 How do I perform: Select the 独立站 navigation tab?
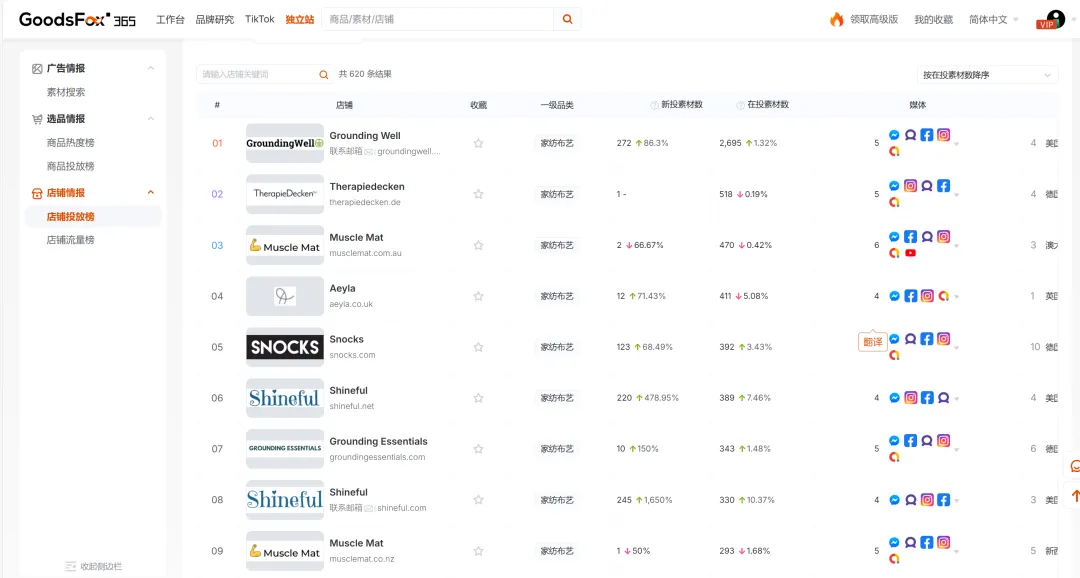coord(300,19)
